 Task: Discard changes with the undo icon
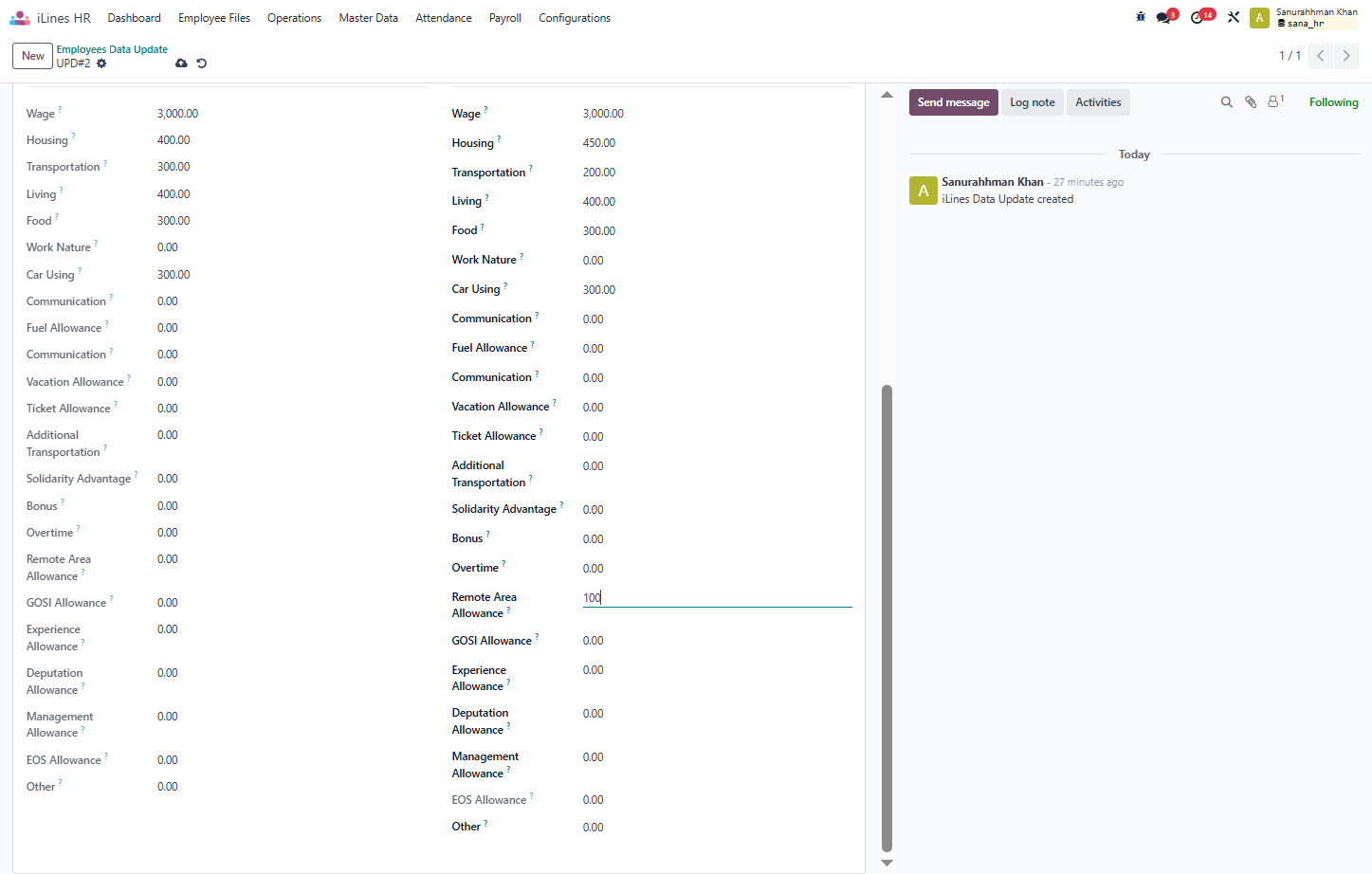click(202, 64)
